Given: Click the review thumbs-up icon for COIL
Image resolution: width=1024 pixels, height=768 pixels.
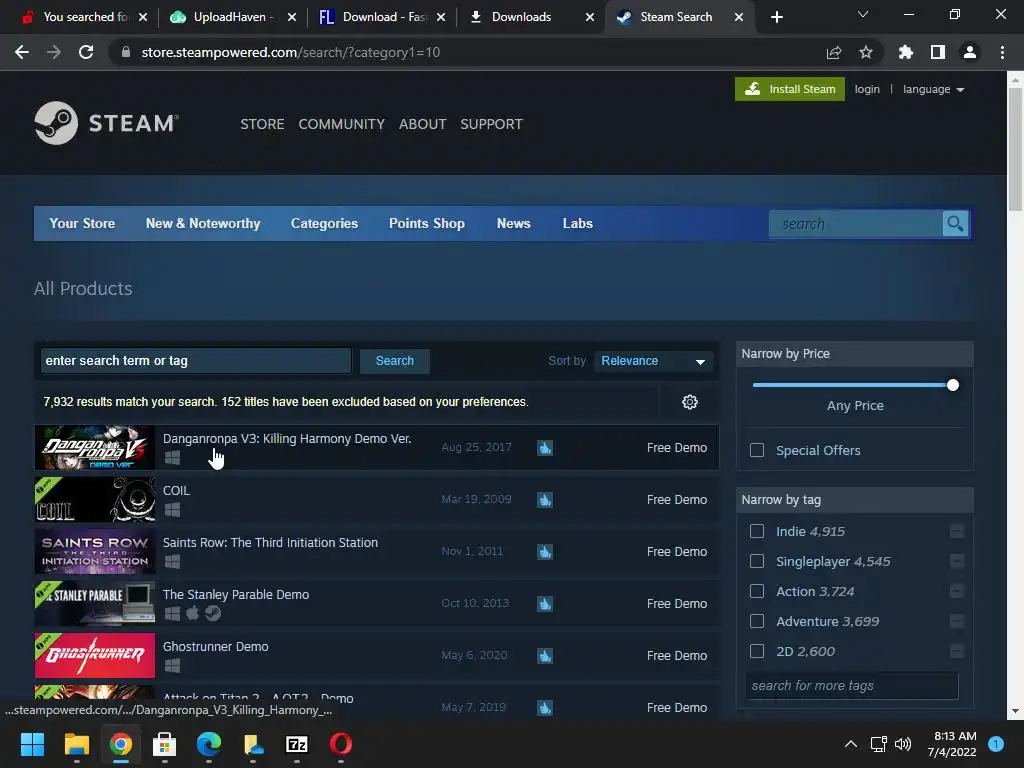Looking at the screenshot, I should 545,500.
